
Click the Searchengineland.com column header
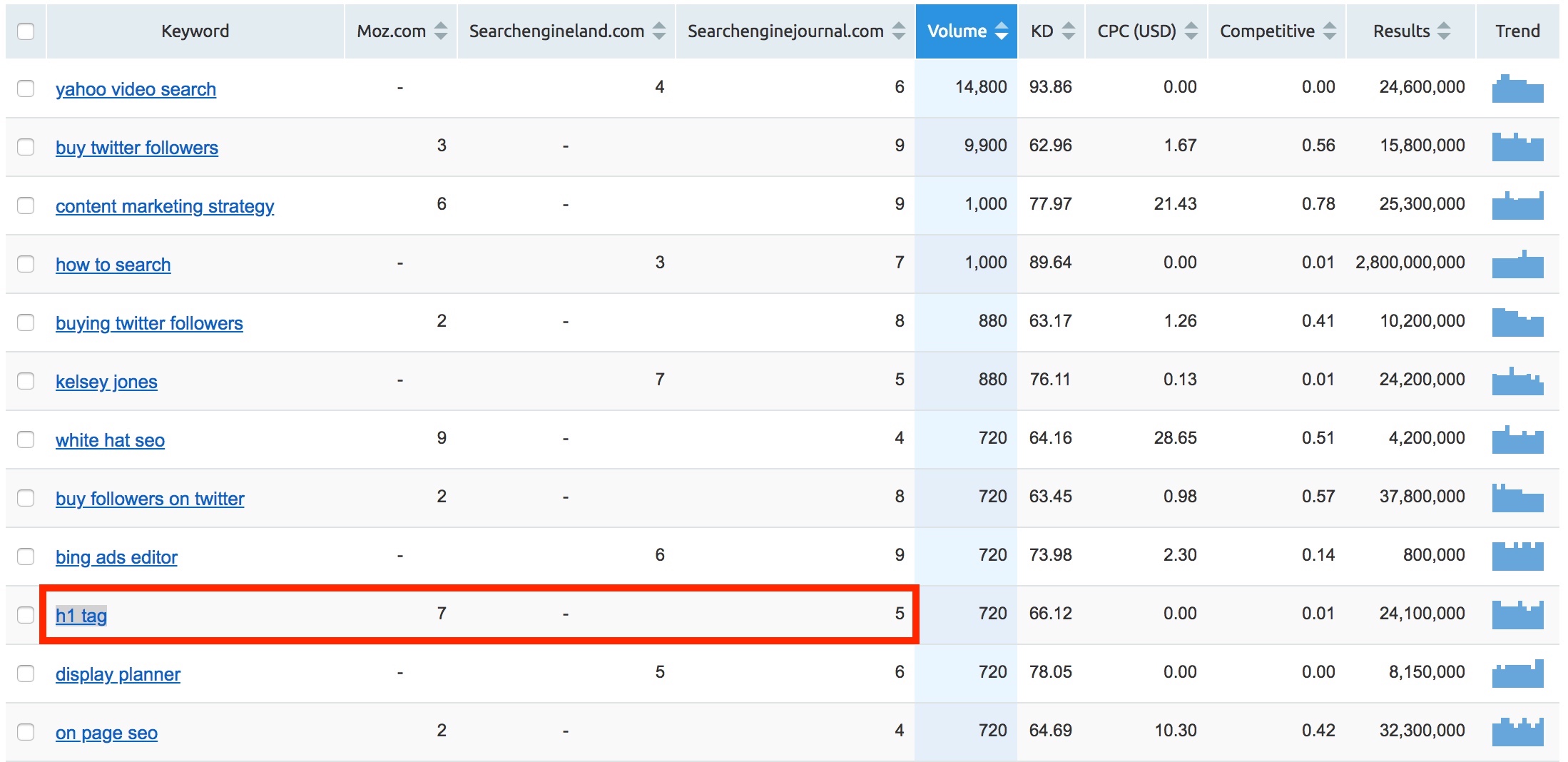[556, 31]
